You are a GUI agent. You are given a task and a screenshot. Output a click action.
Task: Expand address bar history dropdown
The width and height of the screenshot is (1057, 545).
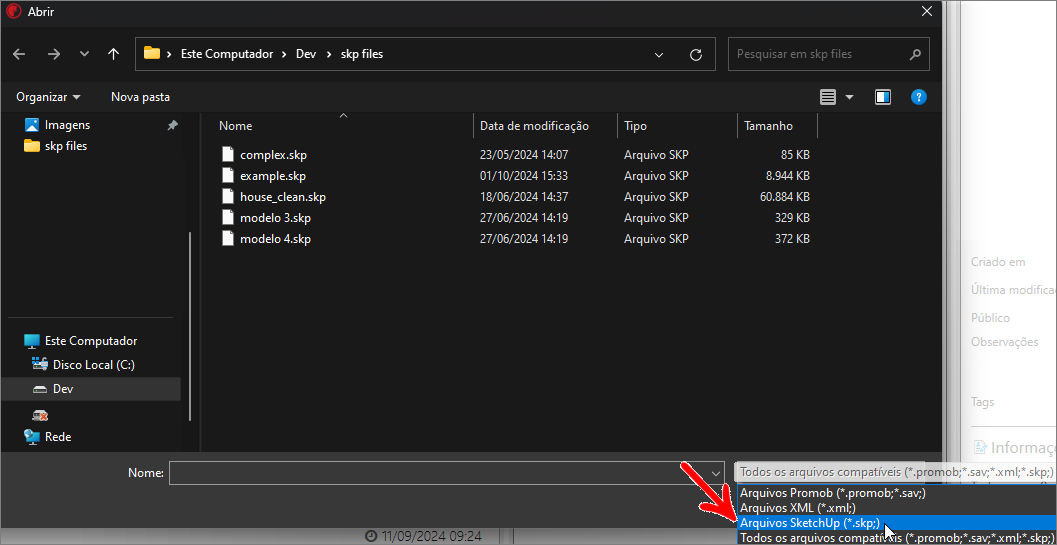click(x=659, y=55)
